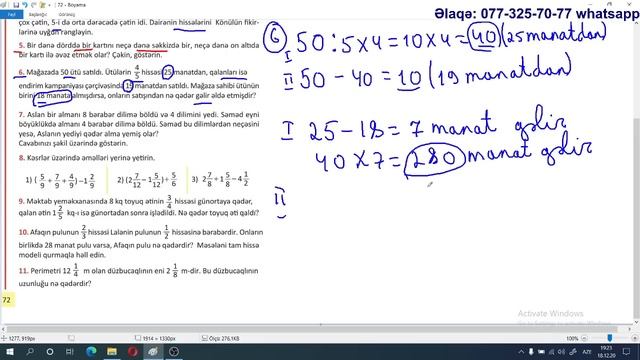The width and height of the screenshot is (640, 360).
Task: Click the taskbar clock and date
Action: pyautogui.click(x=607, y=351)
